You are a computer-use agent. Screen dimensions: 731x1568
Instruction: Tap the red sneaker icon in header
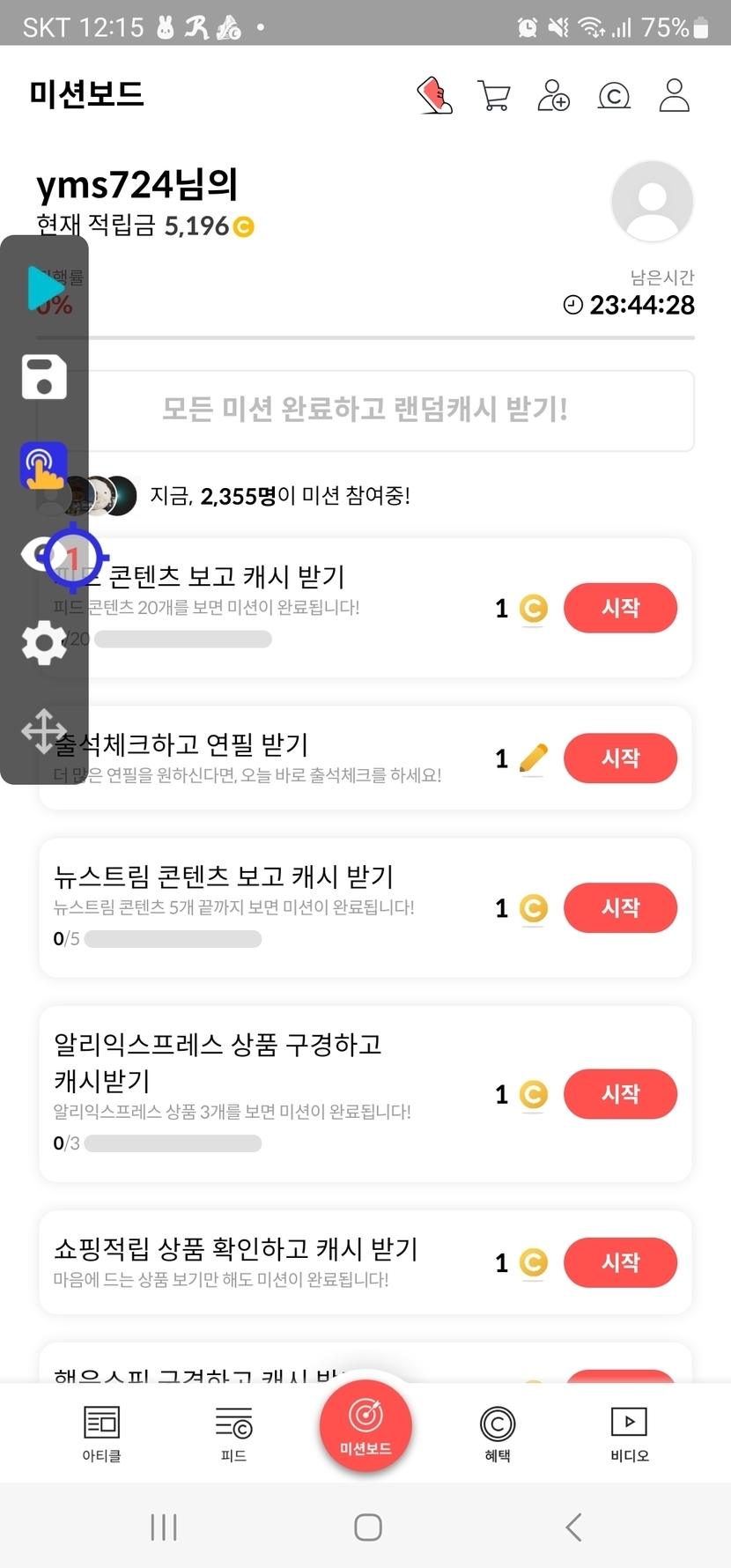click(434, 95)
